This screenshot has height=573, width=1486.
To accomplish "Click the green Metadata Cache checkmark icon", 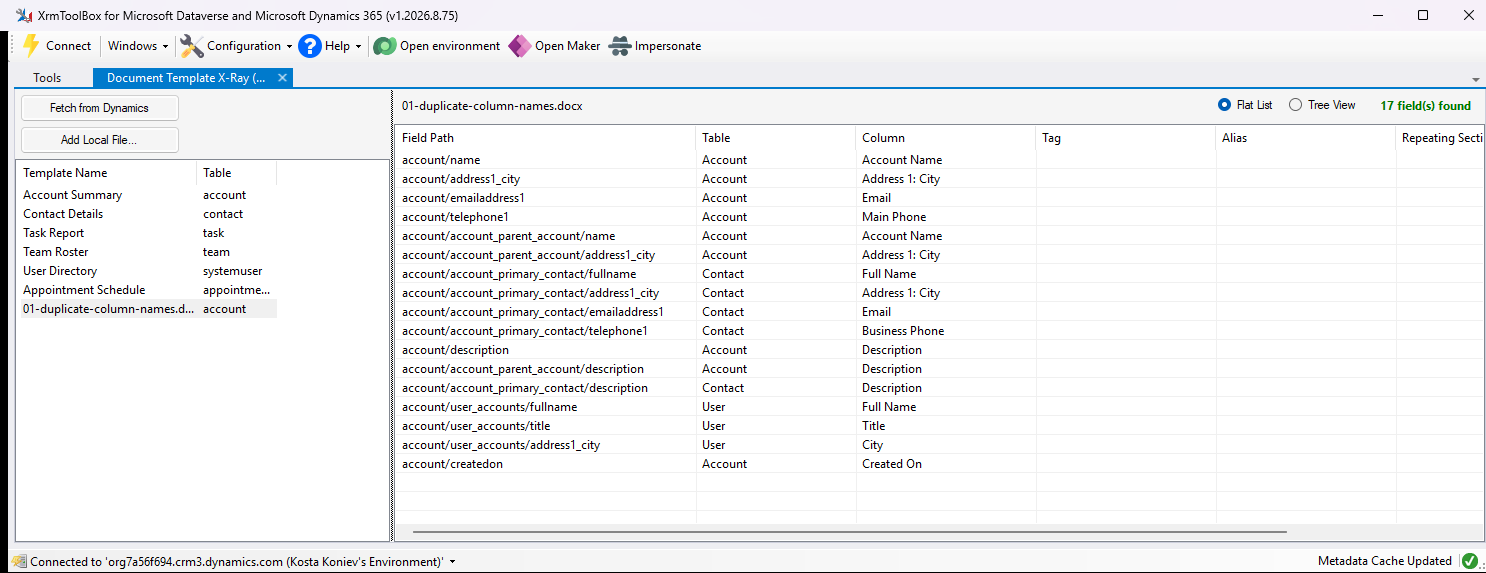I will pyautogui.click(x=1469, y=561).
